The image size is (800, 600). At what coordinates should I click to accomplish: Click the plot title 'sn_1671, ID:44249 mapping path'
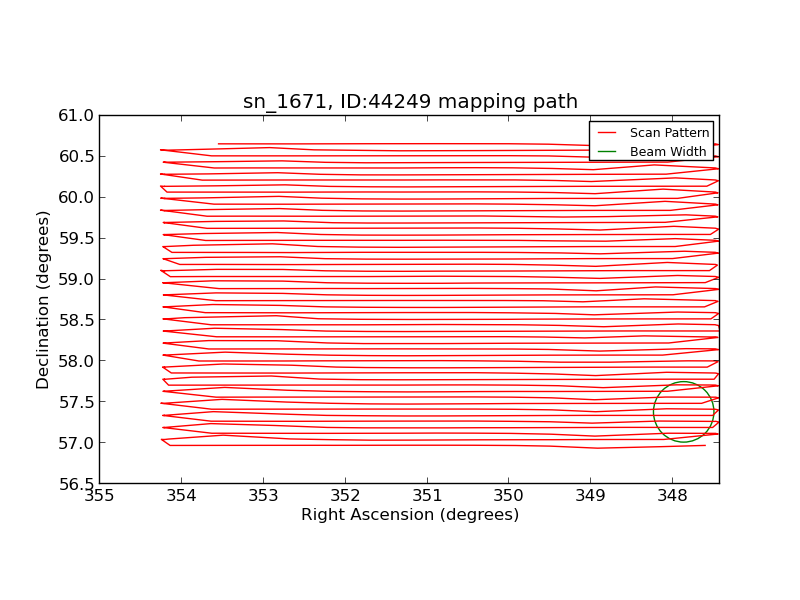point(410,102)
